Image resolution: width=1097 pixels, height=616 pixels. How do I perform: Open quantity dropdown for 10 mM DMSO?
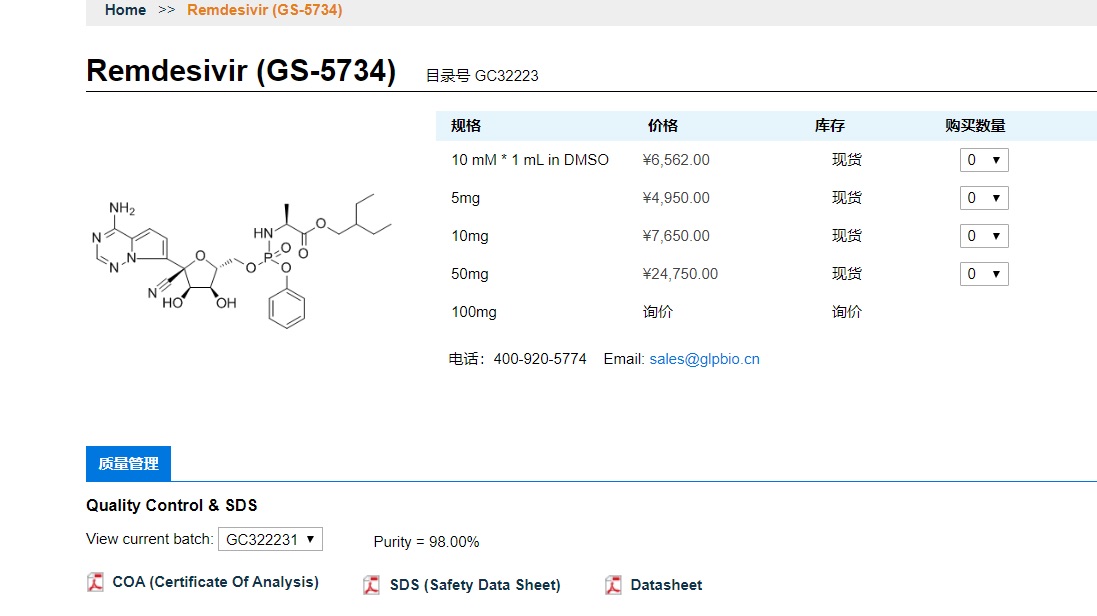click(984, 160)
